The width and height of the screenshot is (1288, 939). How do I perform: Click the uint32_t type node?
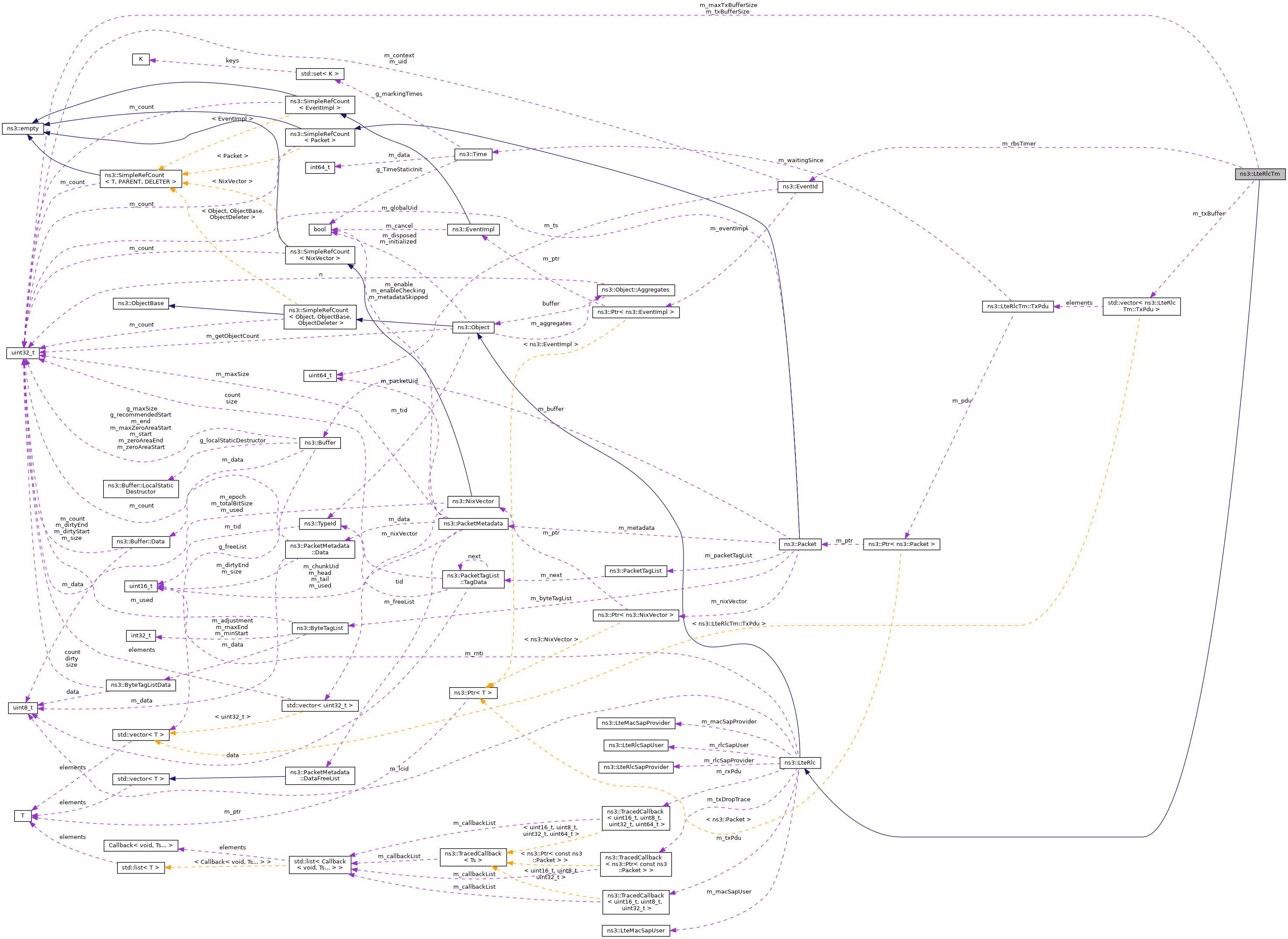click(23, 352)
